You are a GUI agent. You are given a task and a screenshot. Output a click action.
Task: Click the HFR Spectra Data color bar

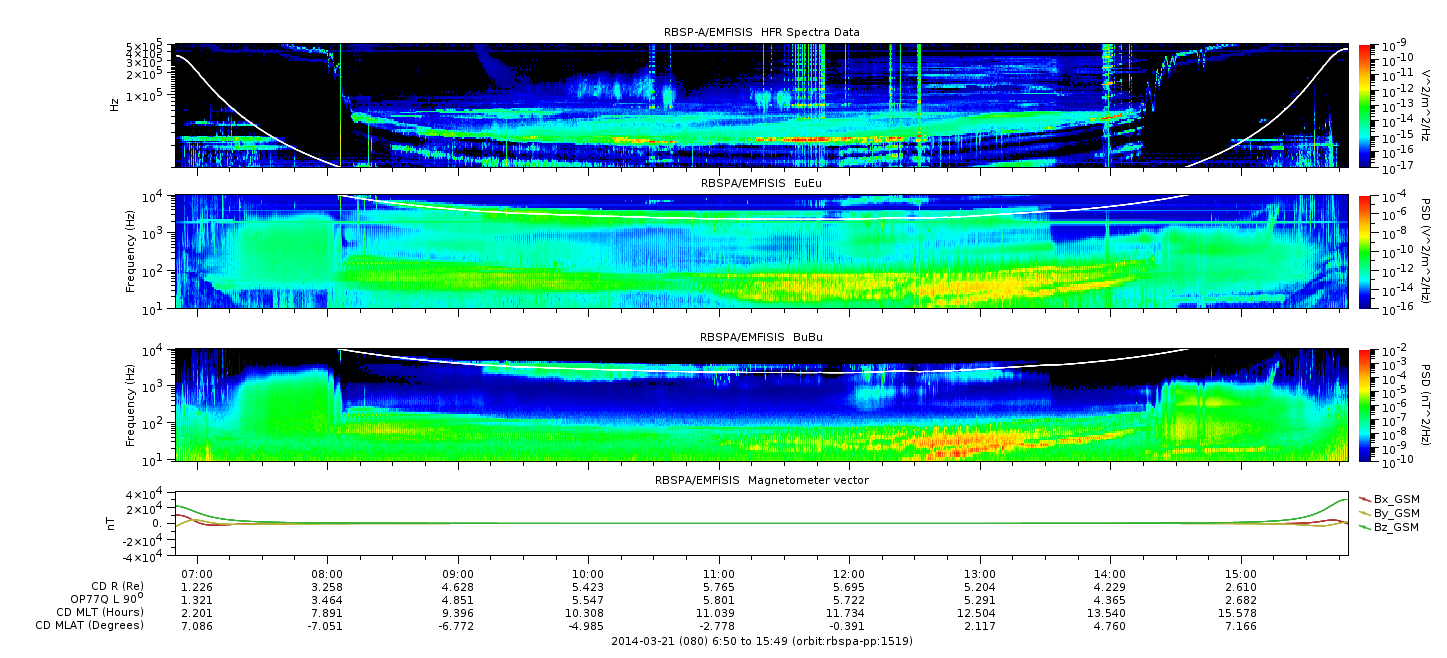tap(1366, 105)
